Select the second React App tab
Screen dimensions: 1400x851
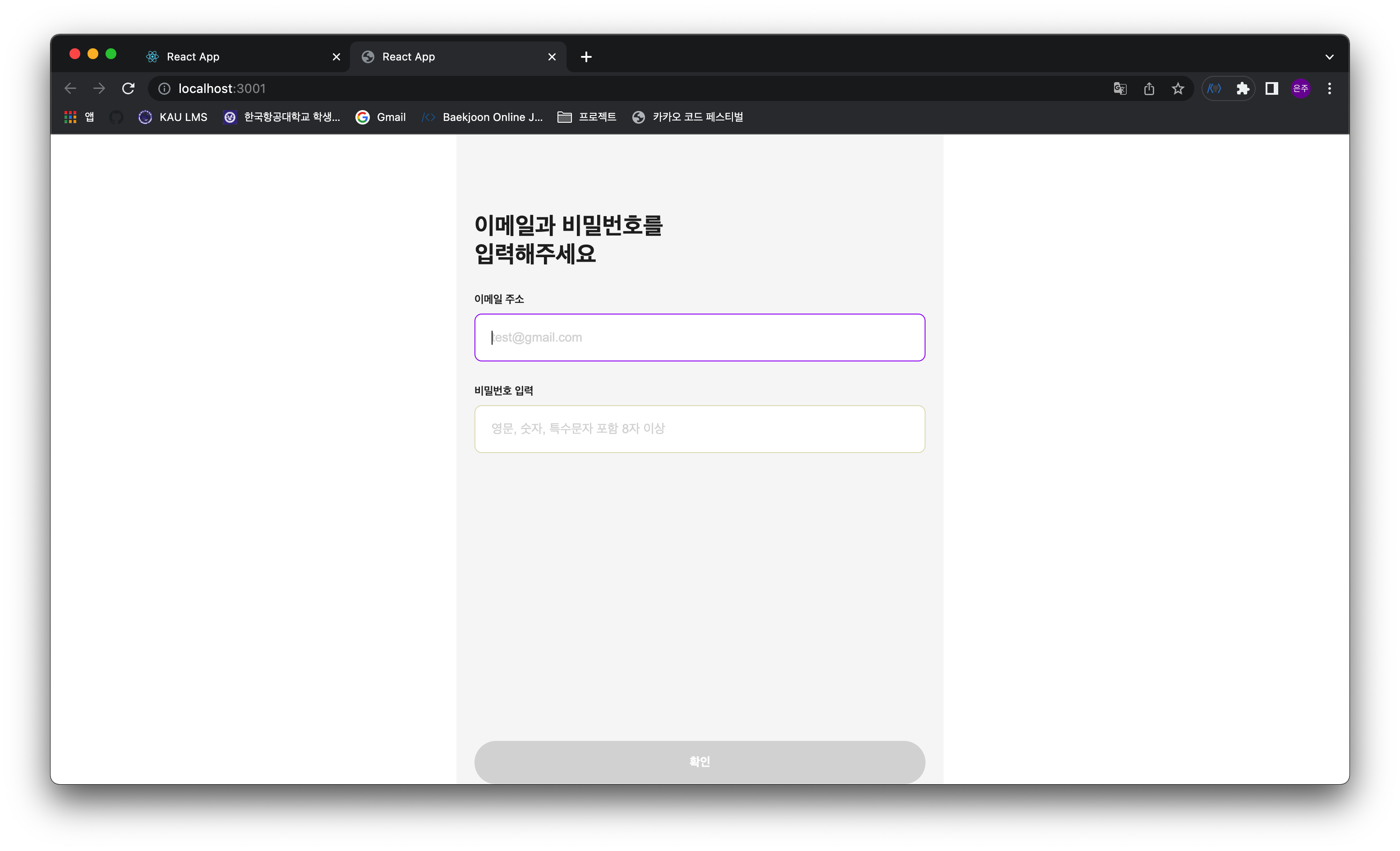click(x=457, y=57)
